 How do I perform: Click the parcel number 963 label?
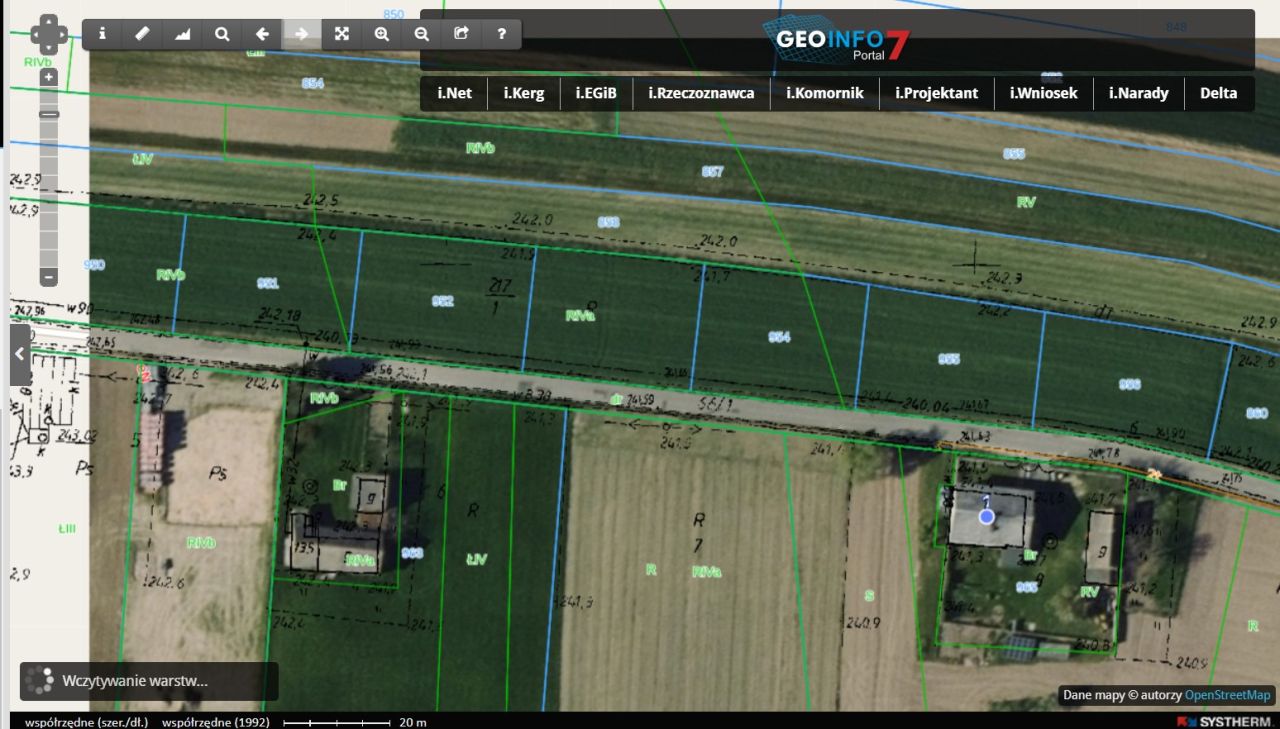(412, 553)
